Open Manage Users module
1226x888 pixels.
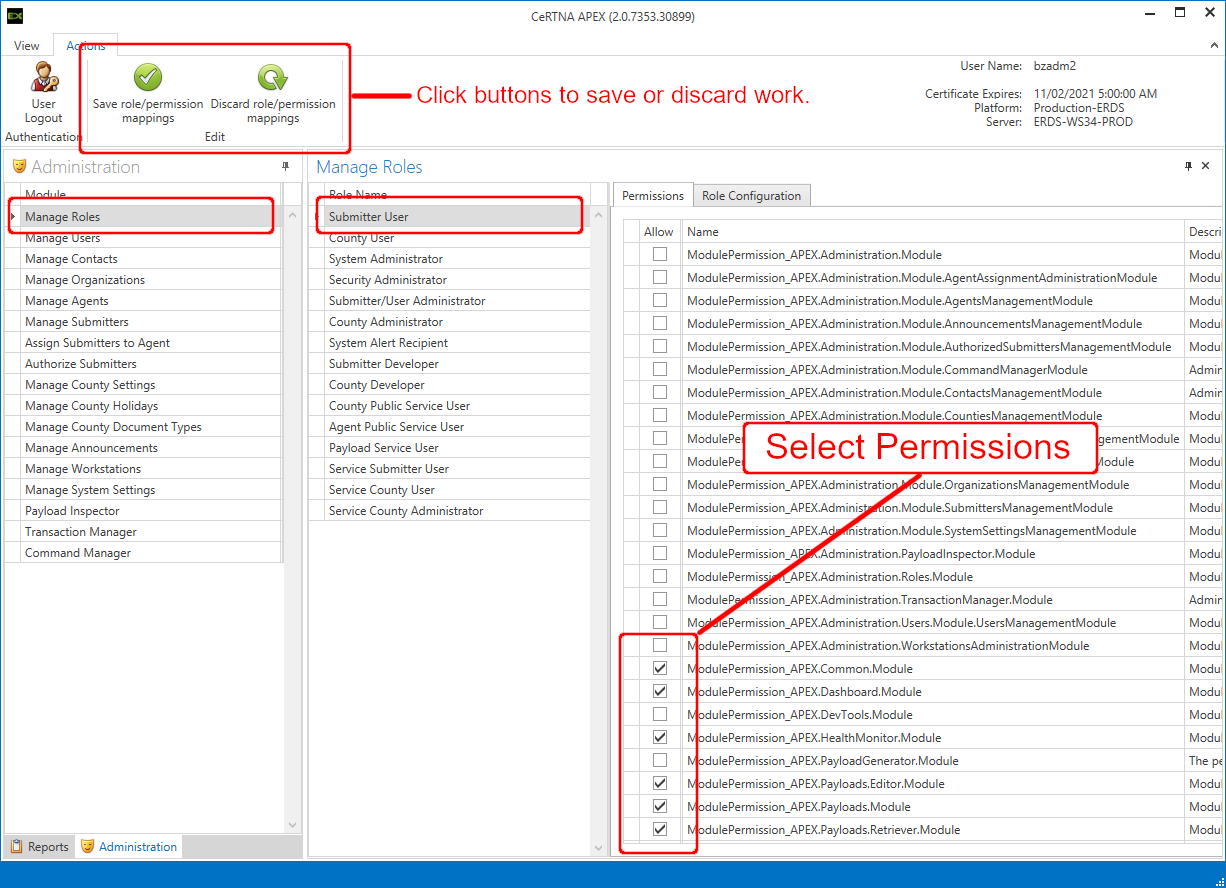pos(62,238)
